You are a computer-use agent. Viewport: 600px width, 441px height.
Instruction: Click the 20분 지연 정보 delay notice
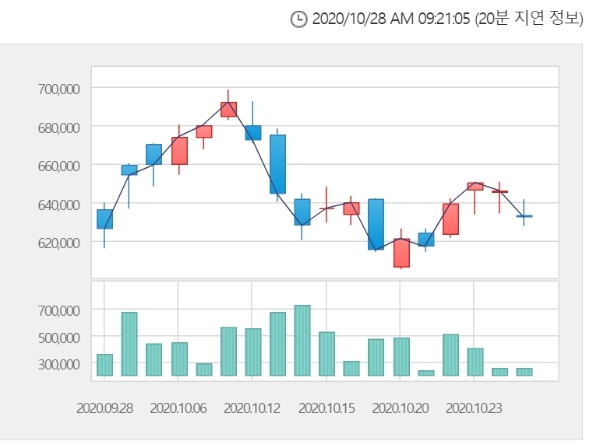pos(528,19)
